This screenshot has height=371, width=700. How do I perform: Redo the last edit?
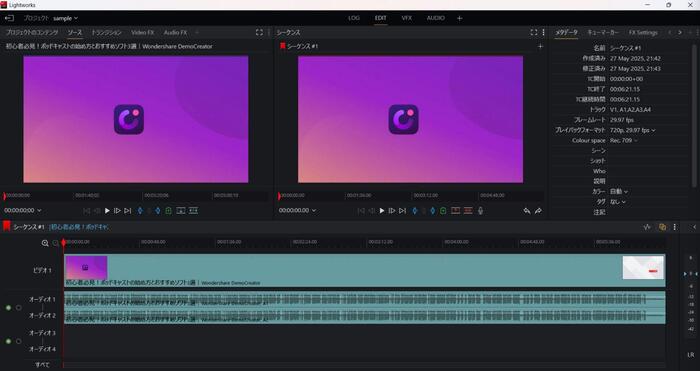pyautogui.click(x=538, y=211)
